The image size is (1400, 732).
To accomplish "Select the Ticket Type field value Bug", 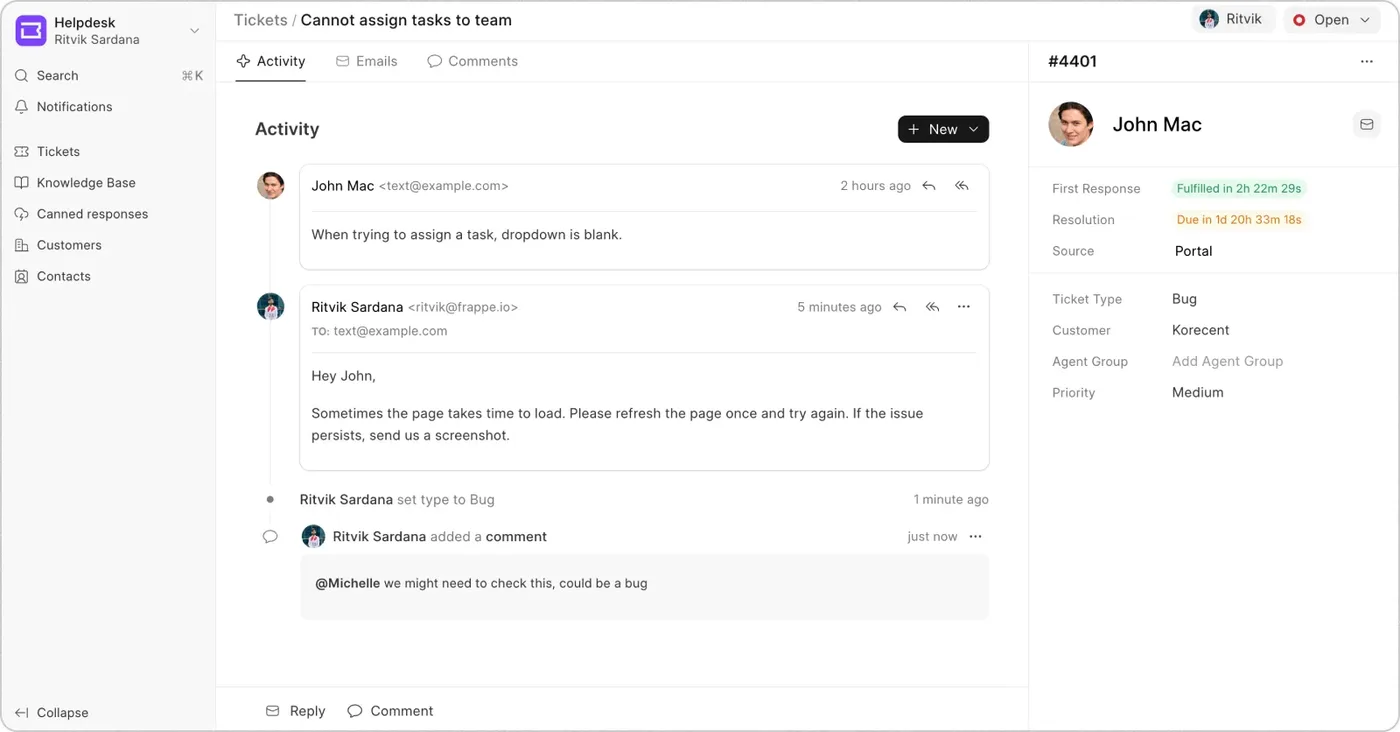I will [1184, 299].
